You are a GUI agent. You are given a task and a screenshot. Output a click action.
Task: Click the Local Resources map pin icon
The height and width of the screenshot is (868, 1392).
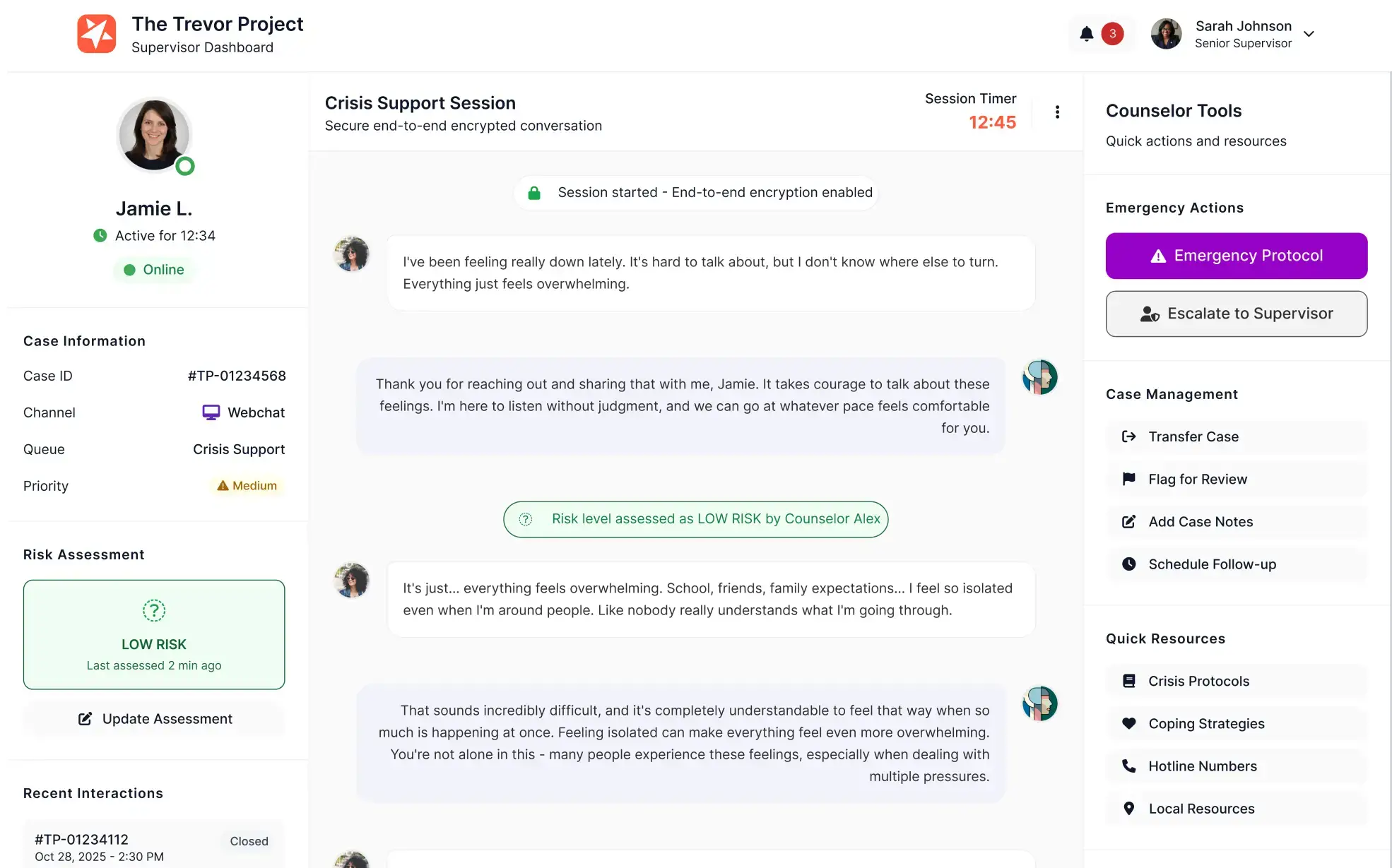[1129, 808]
